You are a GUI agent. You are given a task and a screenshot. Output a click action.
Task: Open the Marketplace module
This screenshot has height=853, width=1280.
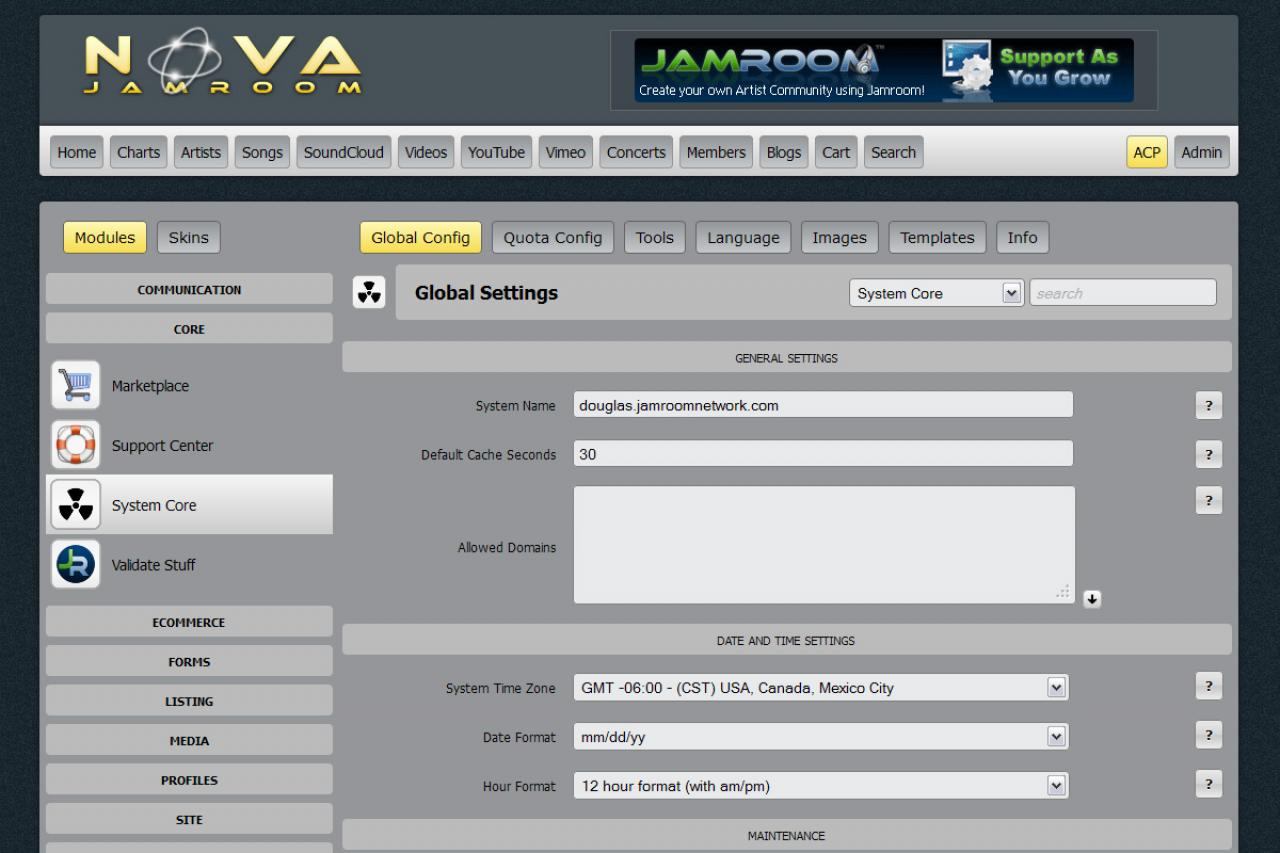click(x=150, y=386)
